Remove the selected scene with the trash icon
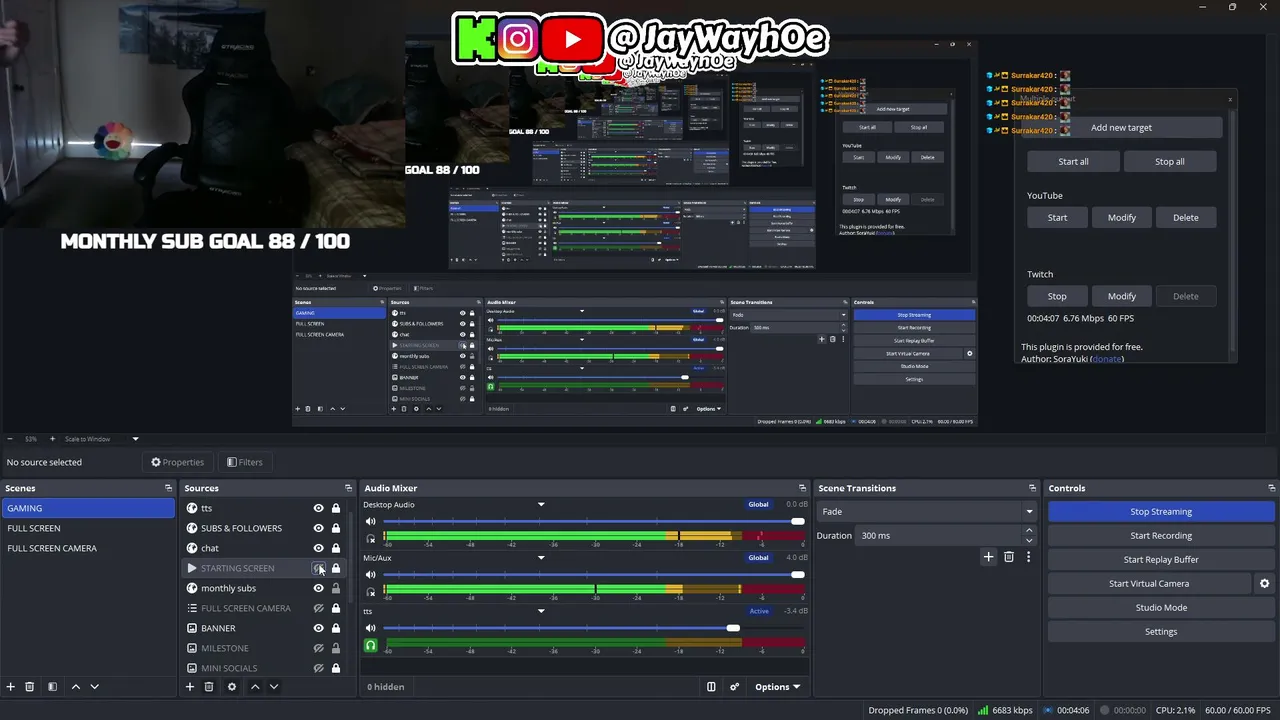Viewport: 1280px width, 720px height. pos(30,687)
